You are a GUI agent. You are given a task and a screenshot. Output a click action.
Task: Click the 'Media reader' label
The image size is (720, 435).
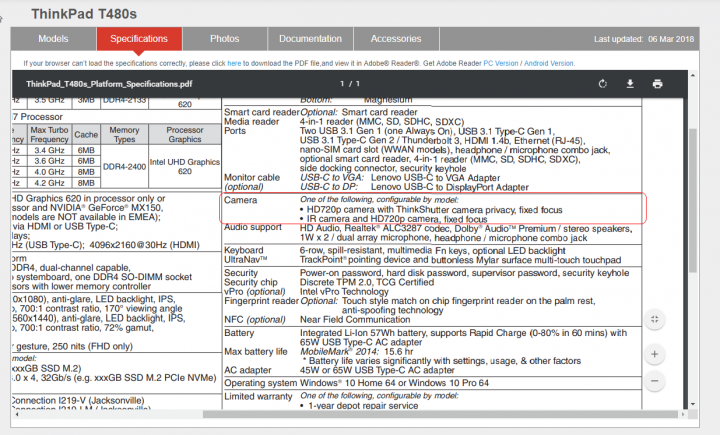click(x=252, y=122)
